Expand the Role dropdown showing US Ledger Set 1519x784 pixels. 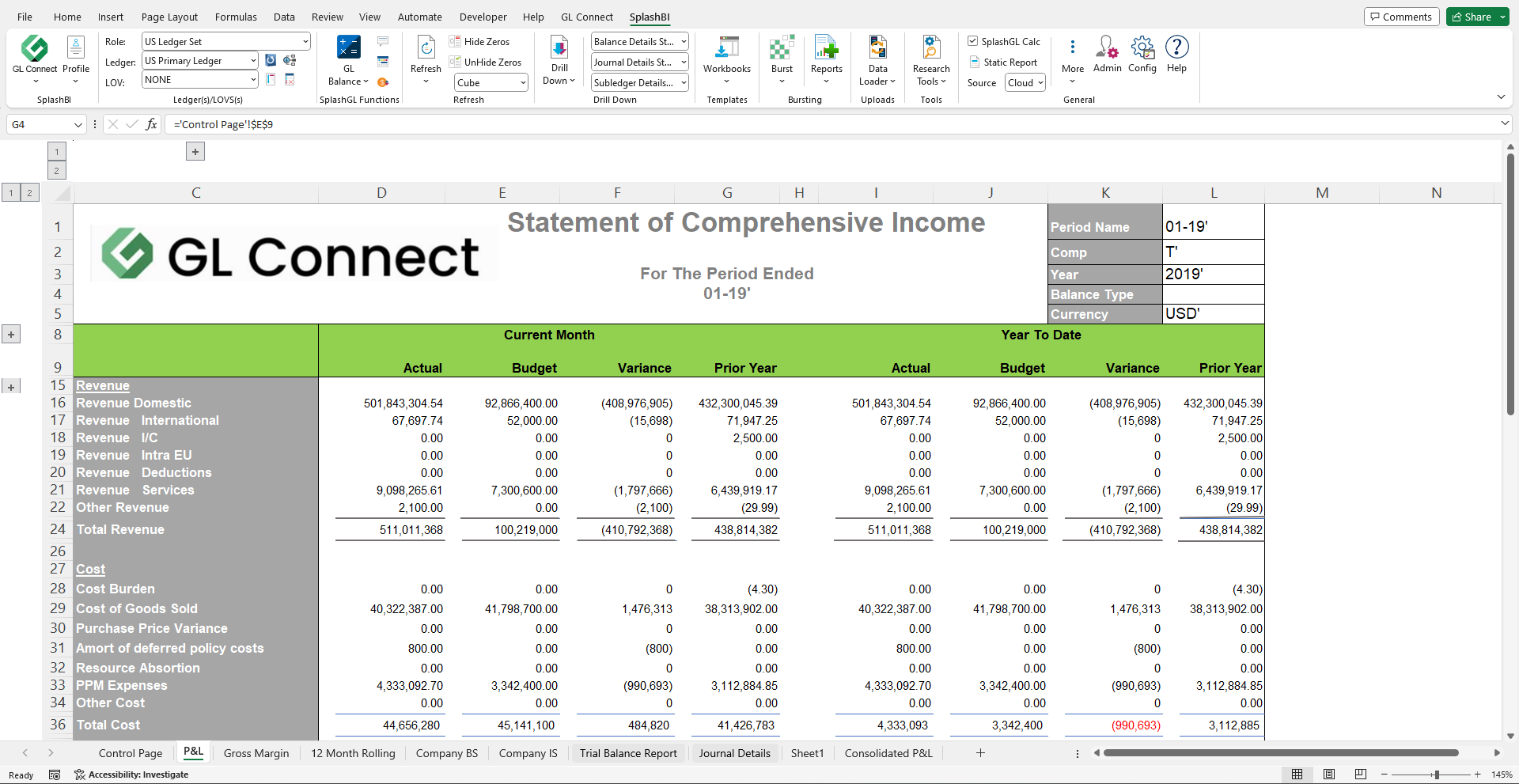pyautogui.click(x=305, y=42)
